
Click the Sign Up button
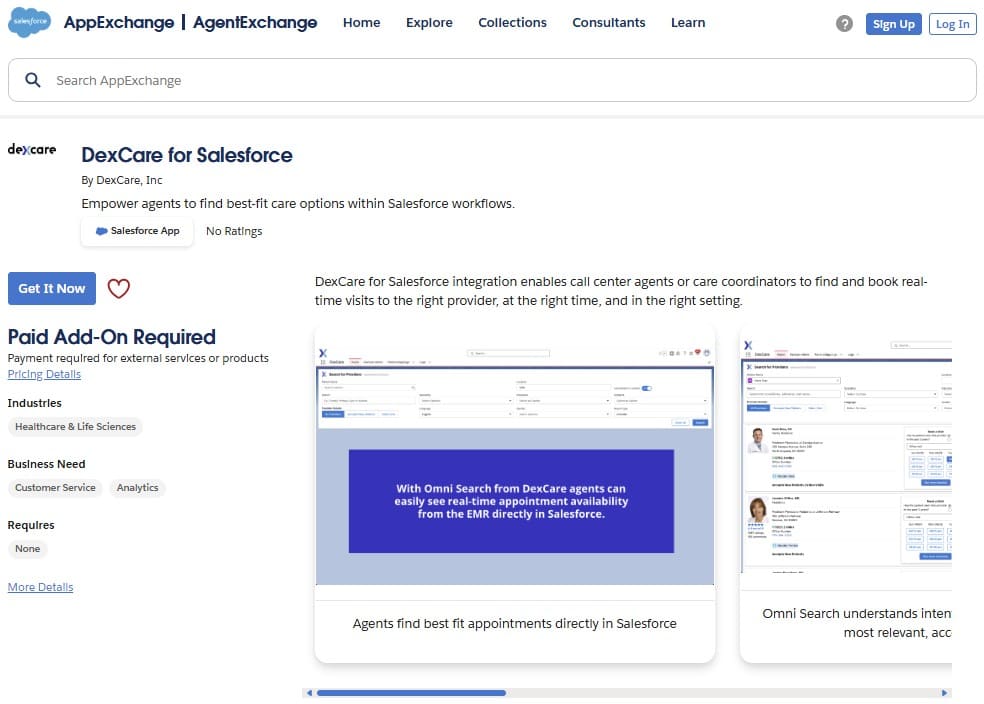(x=894, y=24)
